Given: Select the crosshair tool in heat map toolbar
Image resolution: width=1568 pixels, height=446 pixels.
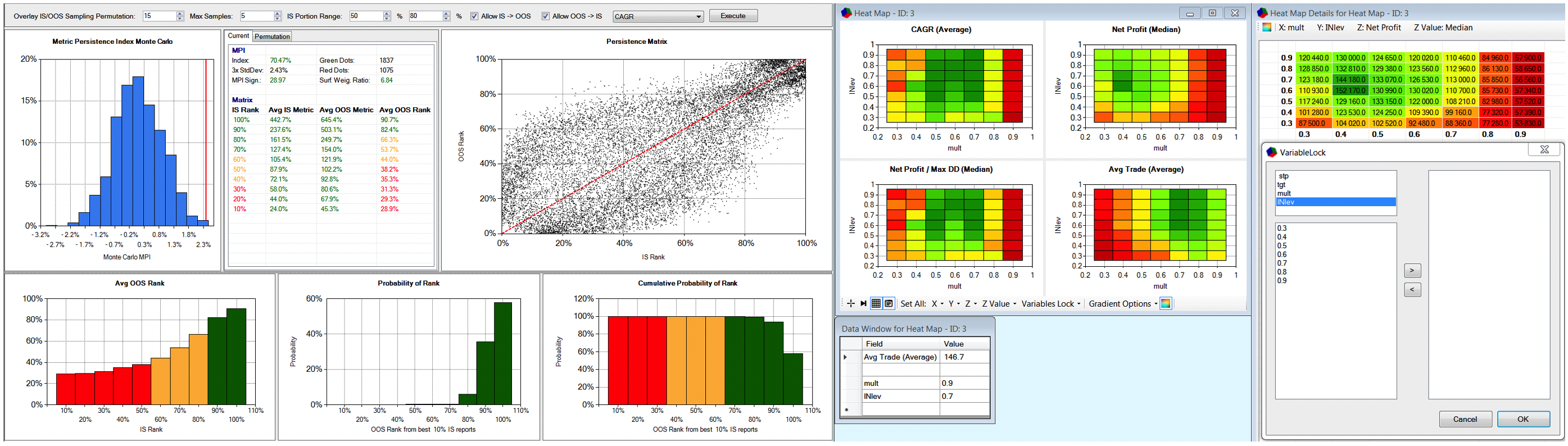Looking at the screenshot, I should pos(851,304).
